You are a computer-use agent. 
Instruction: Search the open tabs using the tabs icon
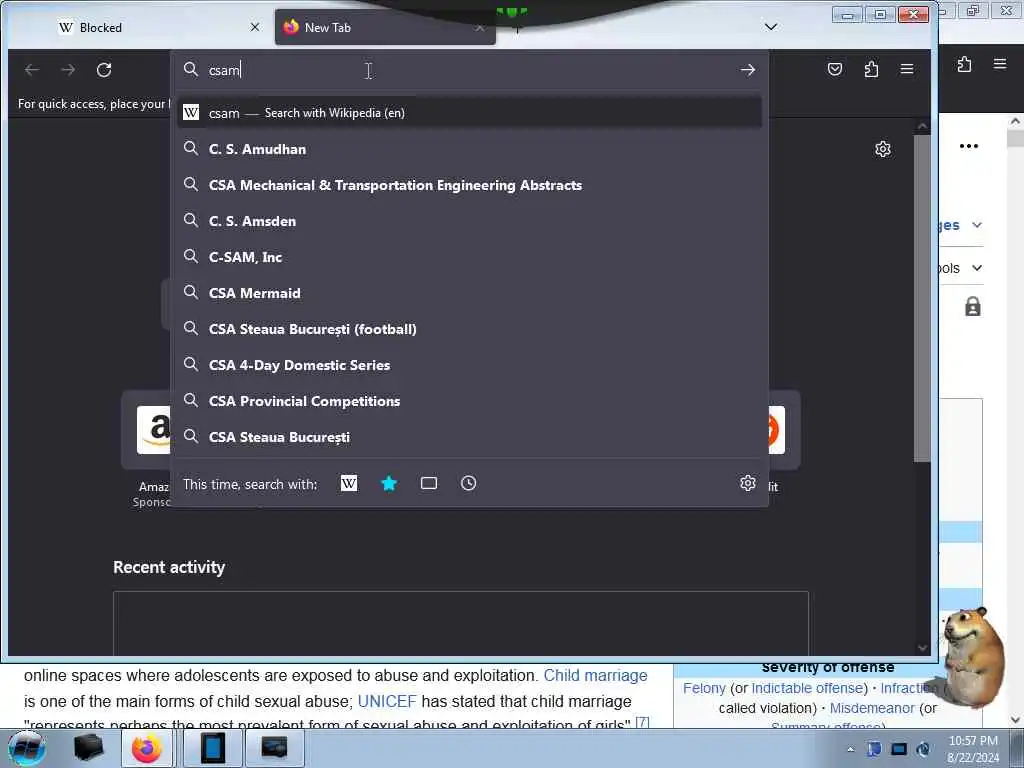(429, 483)
